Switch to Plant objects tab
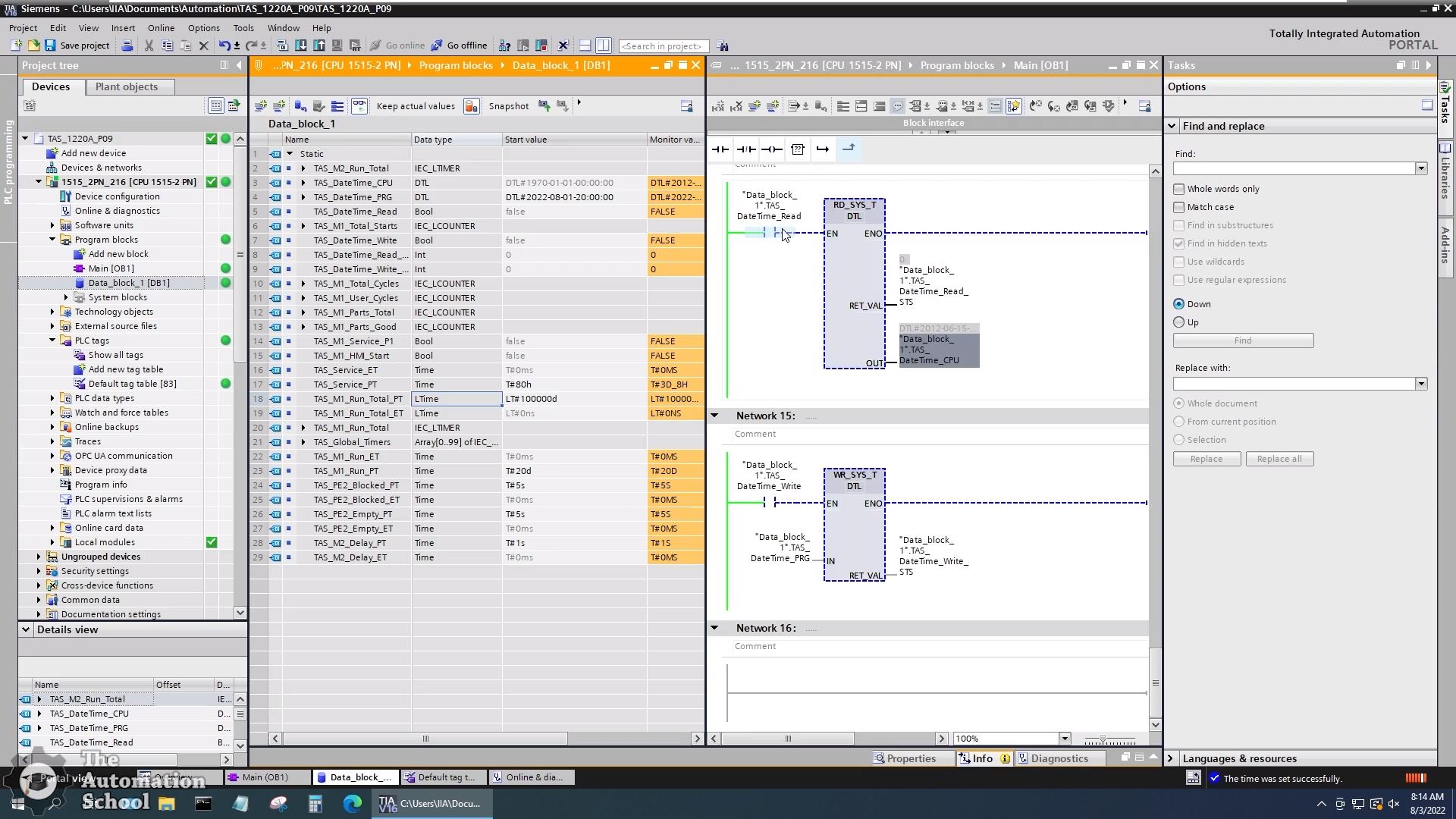1456x819 pixels. point(127,86)
